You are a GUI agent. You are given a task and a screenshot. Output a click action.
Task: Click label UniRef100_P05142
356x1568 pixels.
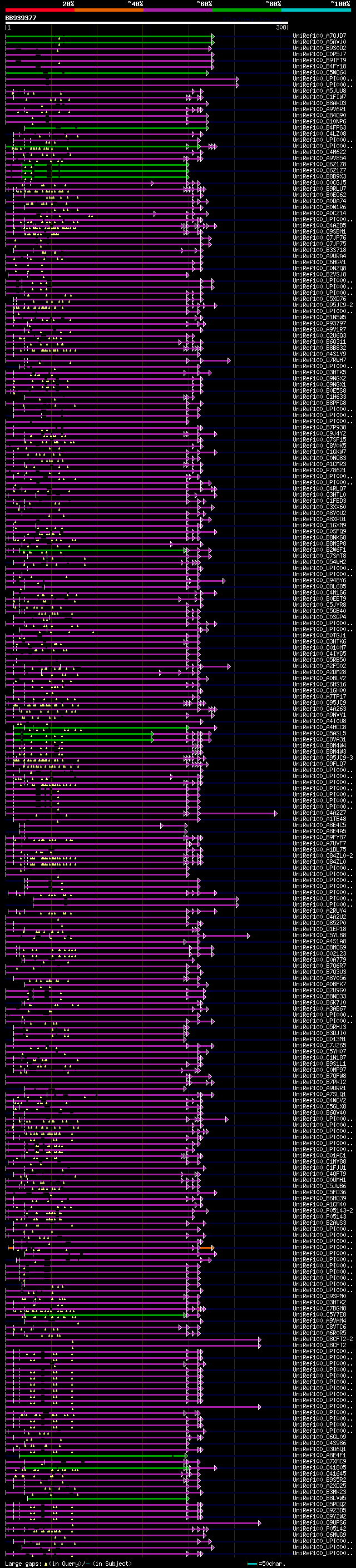pos(319,1529)
